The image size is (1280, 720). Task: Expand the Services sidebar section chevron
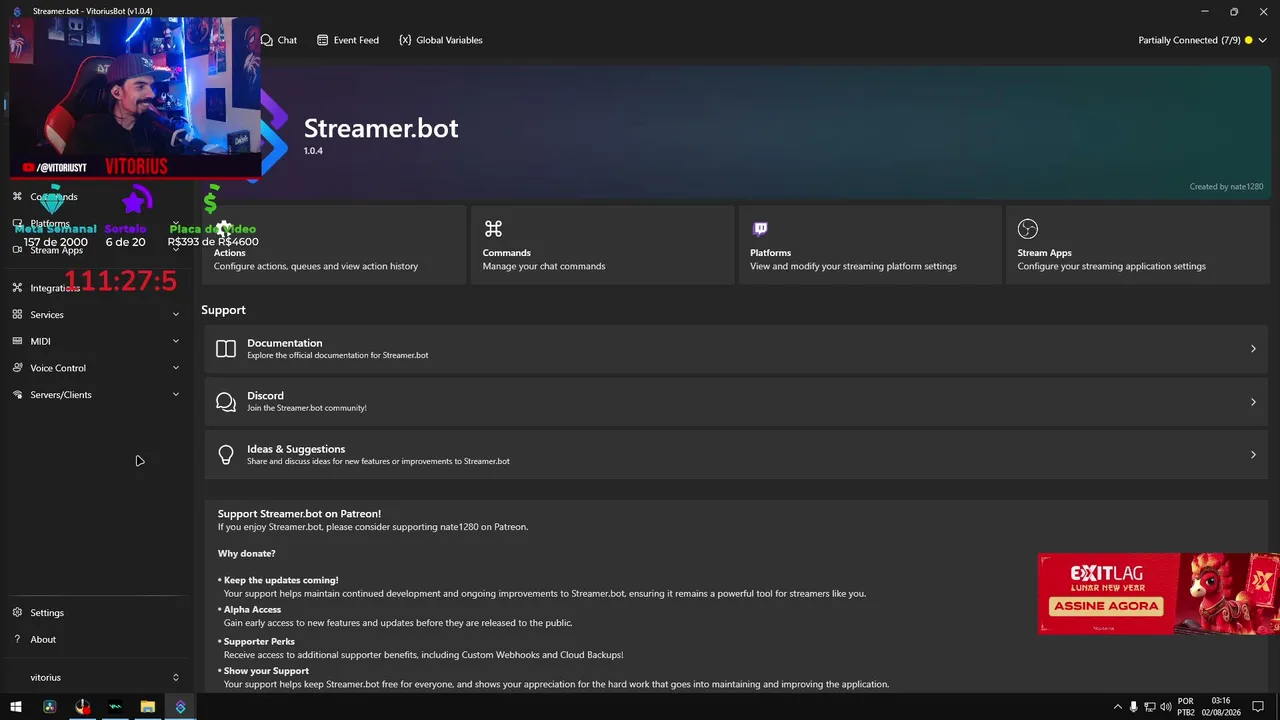coord(176,315)
